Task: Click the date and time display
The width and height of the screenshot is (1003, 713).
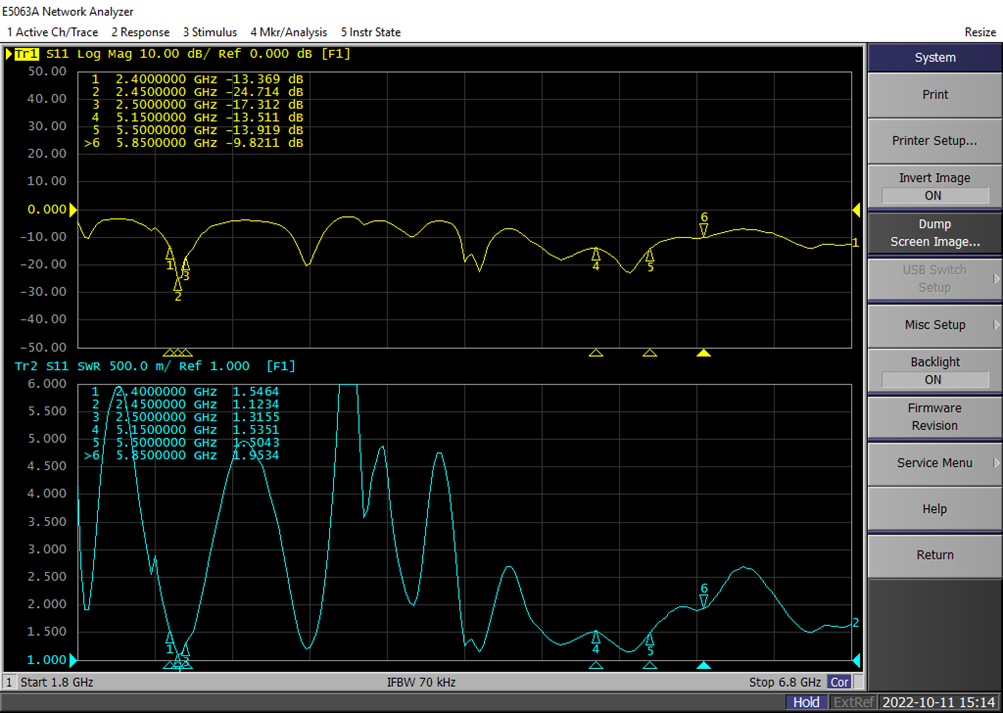Action: 938,702
